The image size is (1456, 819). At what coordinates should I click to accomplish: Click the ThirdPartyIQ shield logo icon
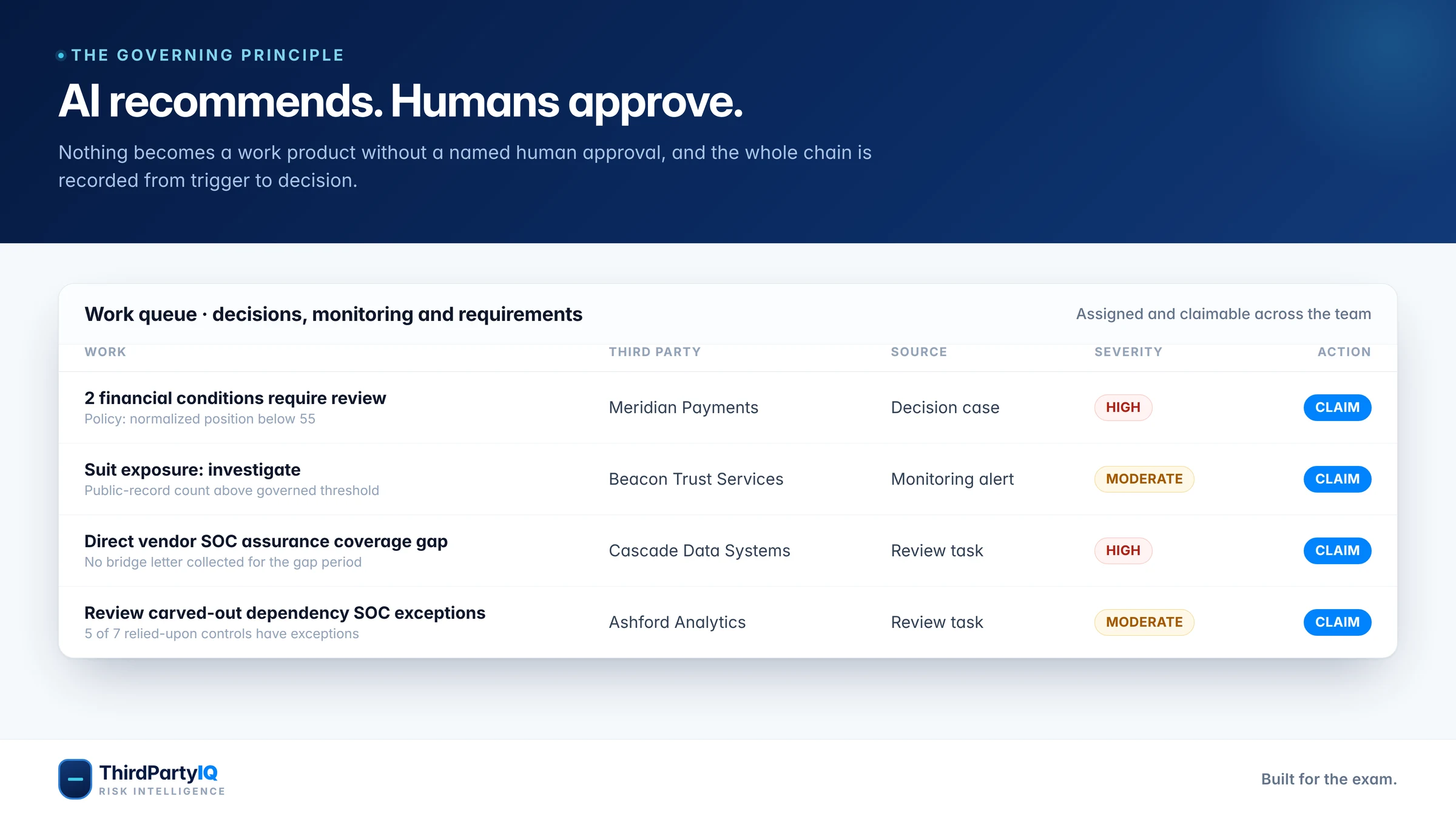pyautogui.click(x=75, y=779)
